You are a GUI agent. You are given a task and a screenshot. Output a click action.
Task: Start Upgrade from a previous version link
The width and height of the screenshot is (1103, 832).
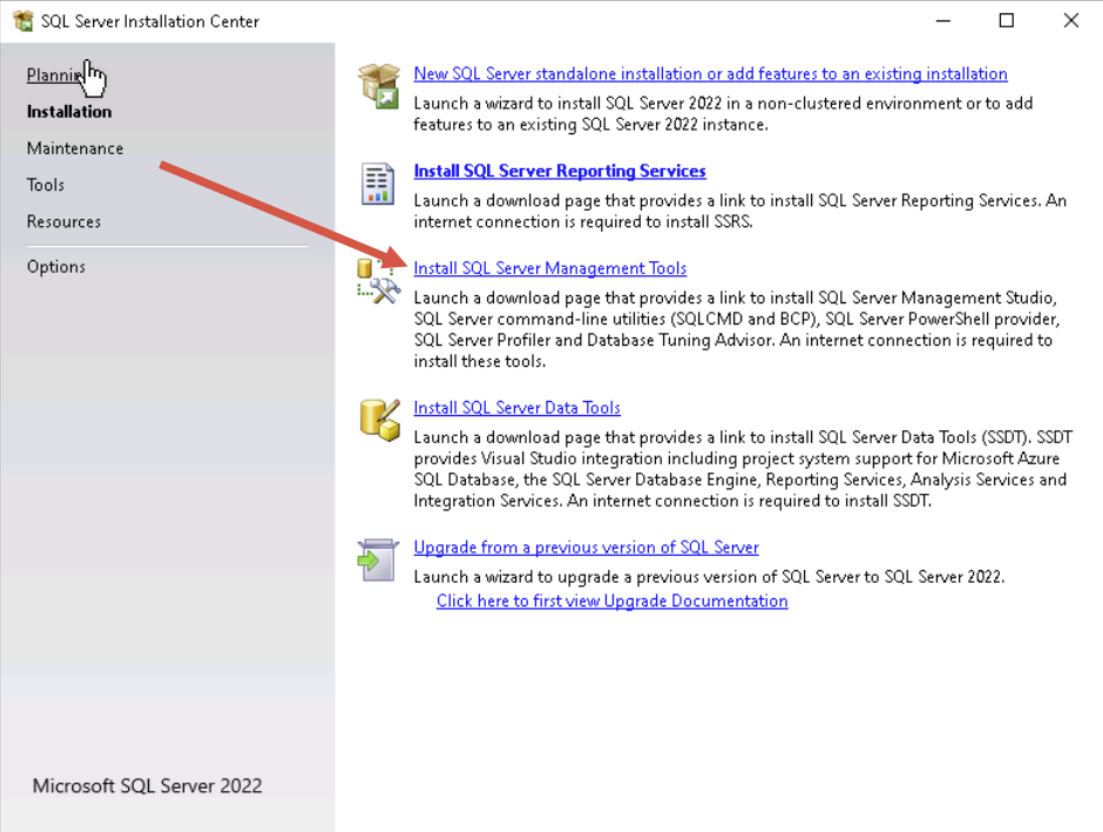point(586,546)
